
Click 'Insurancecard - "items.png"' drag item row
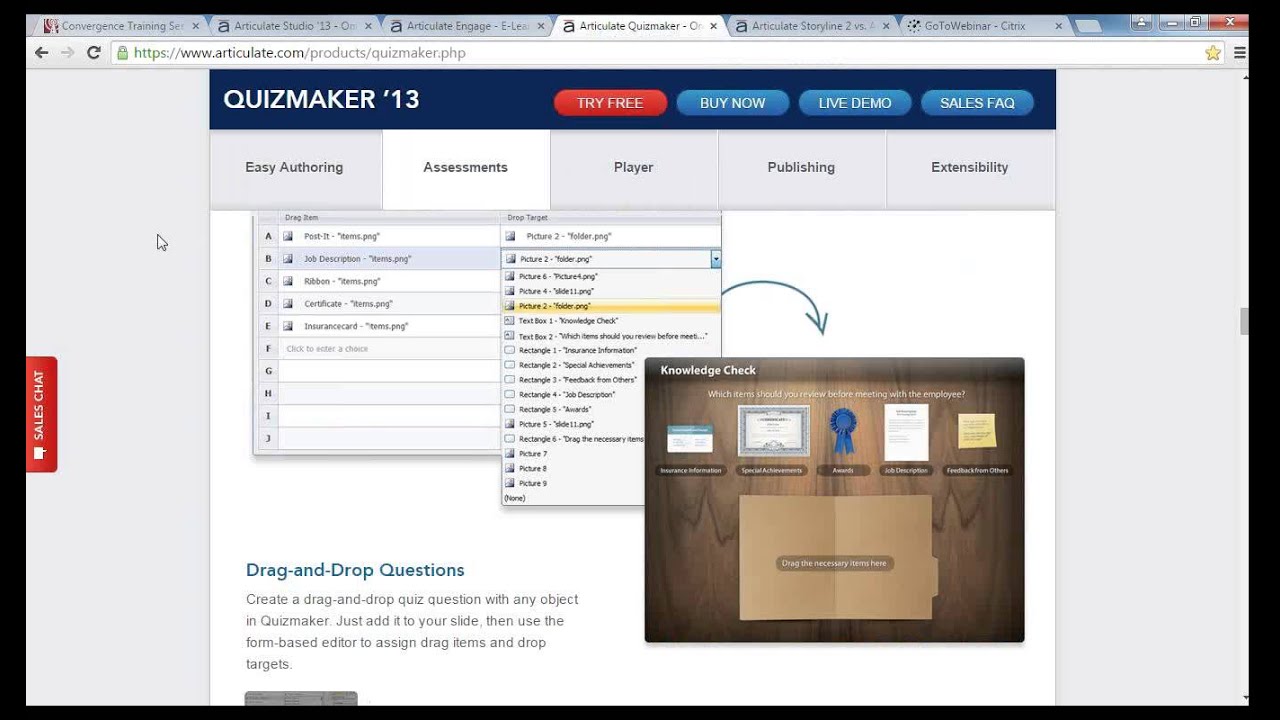(x=389, y=326)
